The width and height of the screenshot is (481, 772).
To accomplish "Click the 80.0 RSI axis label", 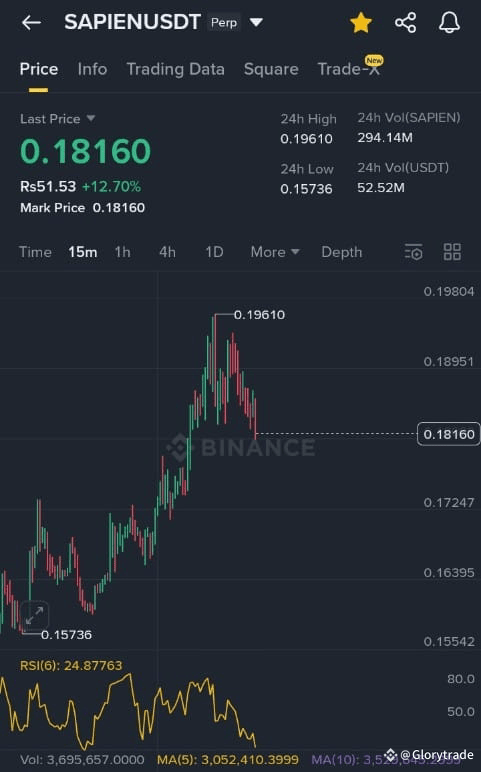I will coord(461,679).
